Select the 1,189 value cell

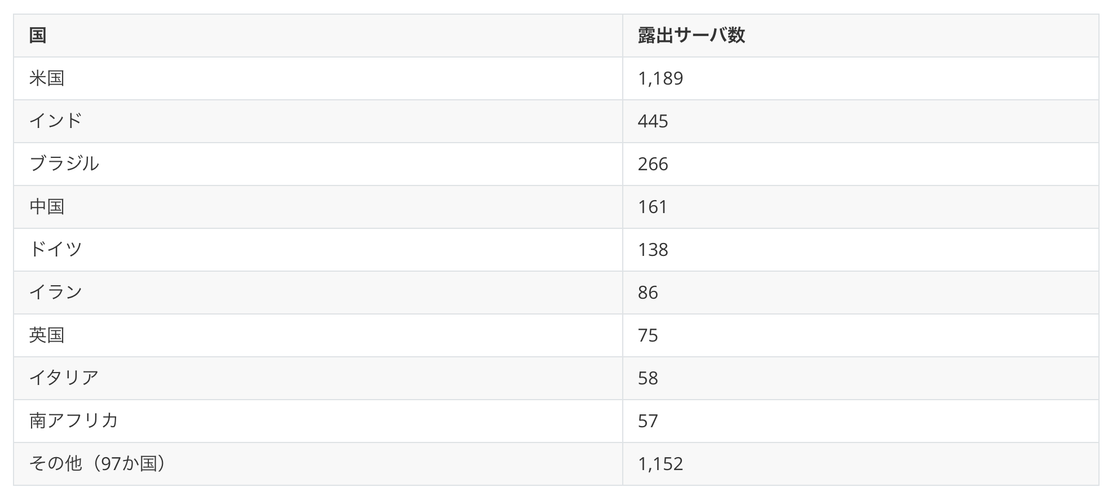coord(861,78)
